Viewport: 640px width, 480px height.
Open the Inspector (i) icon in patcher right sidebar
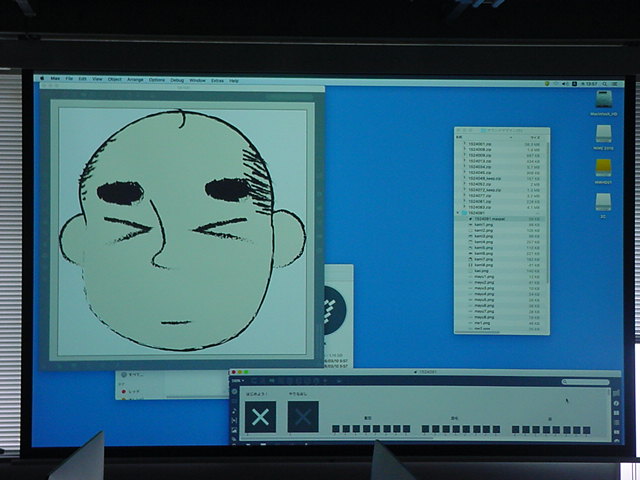[x=616, y=403]
